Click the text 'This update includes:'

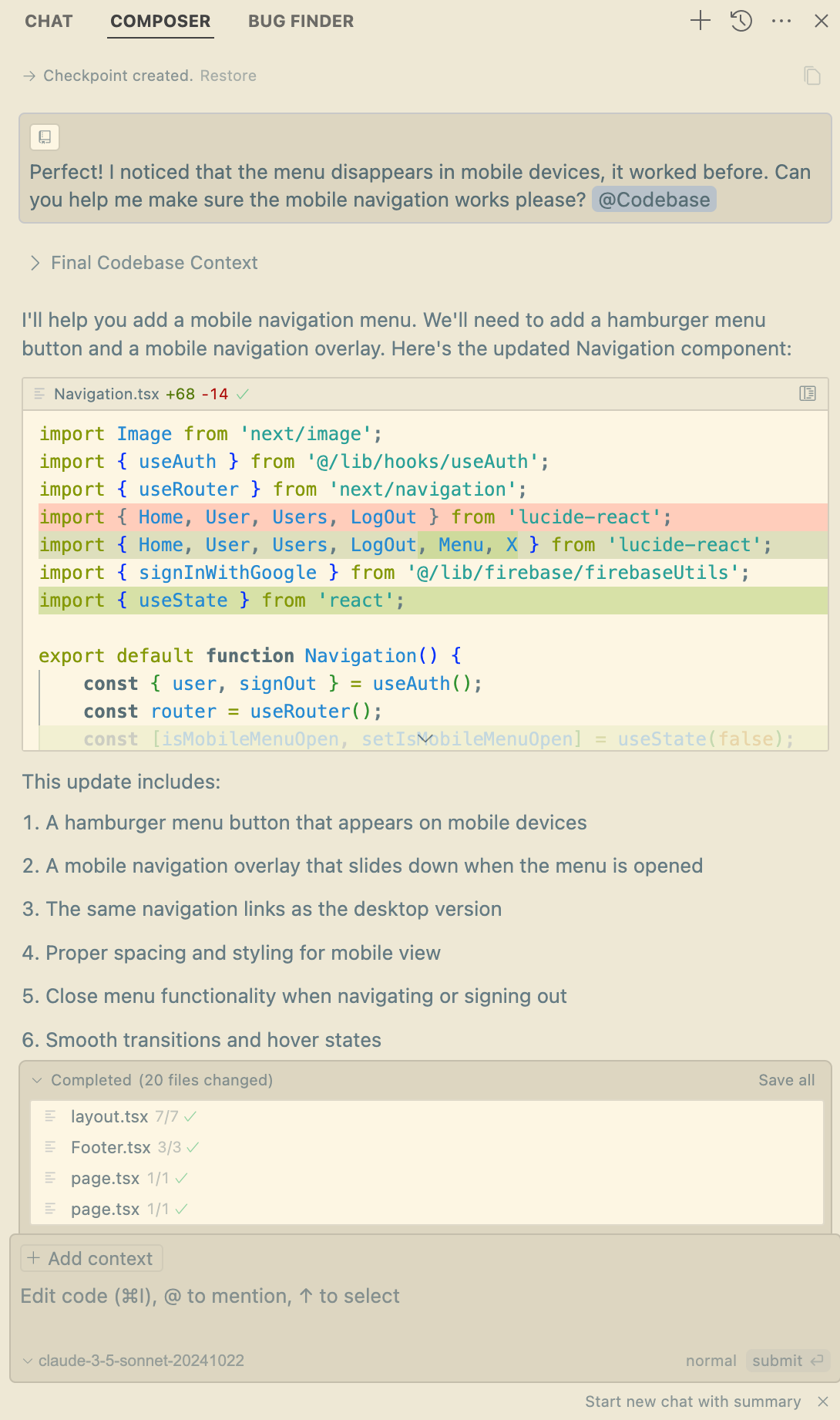[x=121, y=782]
